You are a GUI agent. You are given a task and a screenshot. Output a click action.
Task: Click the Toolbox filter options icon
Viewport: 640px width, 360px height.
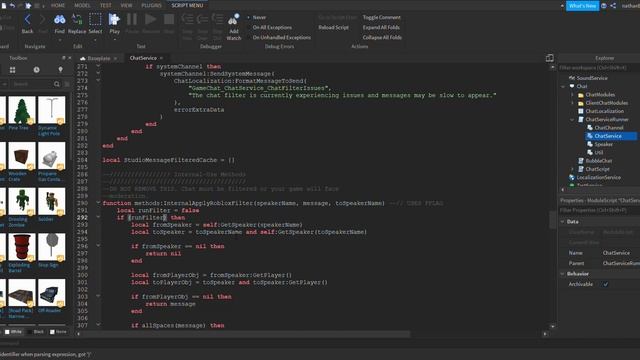click(67, 84)
